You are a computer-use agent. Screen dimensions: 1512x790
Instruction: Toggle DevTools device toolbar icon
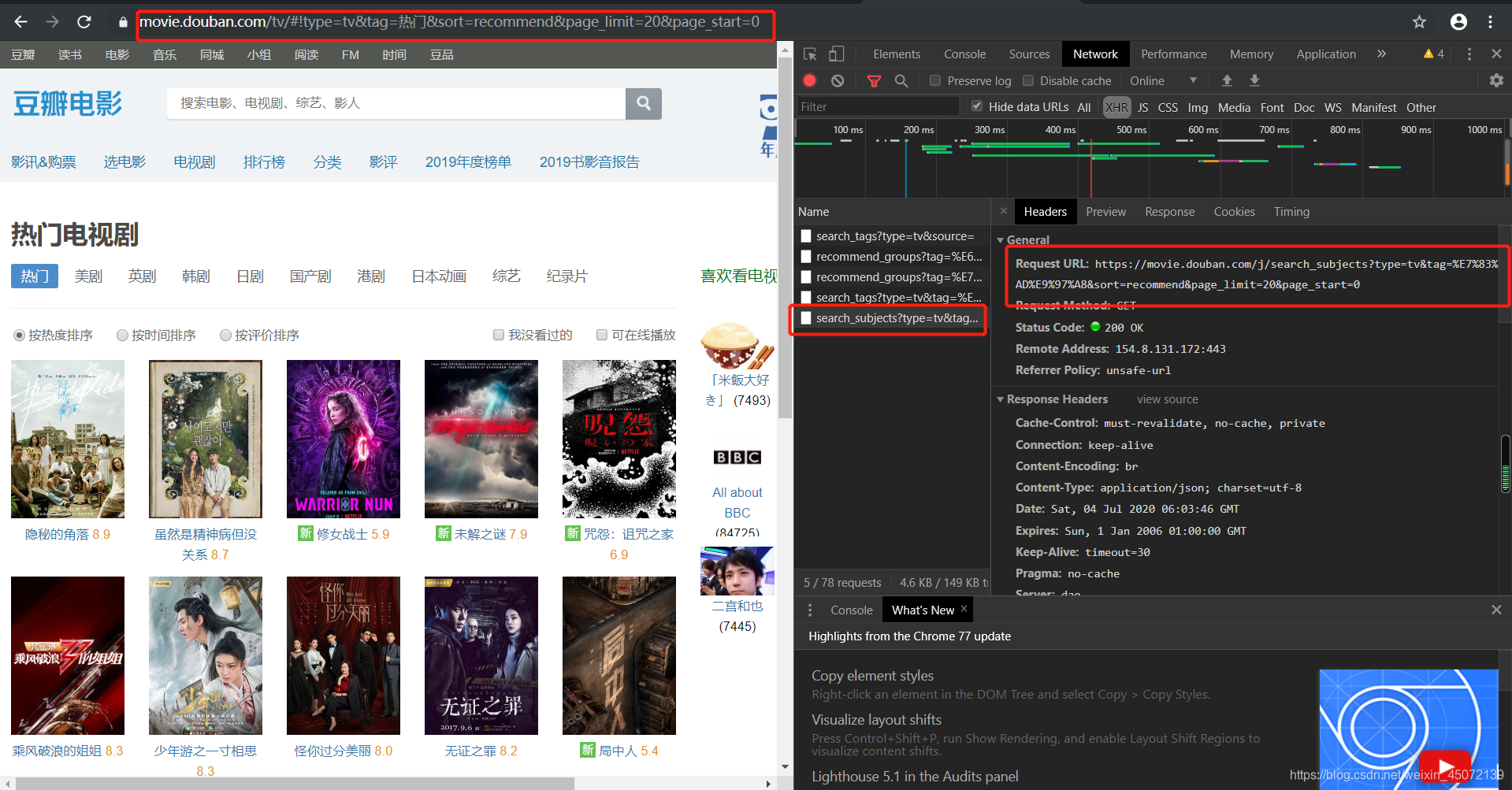pos(836,54)
